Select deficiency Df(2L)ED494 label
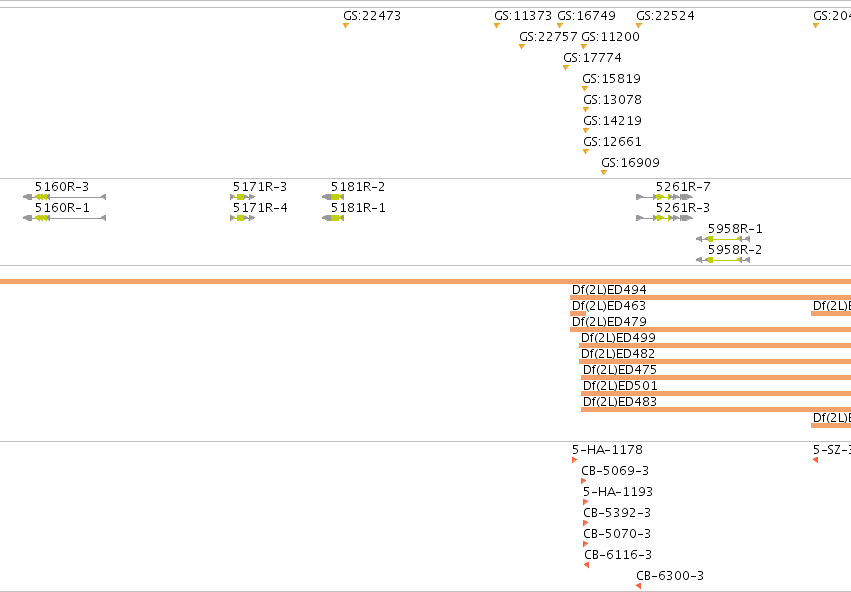Image resolution: width=851 pixels, height=592 pixels. click(609, 290)
